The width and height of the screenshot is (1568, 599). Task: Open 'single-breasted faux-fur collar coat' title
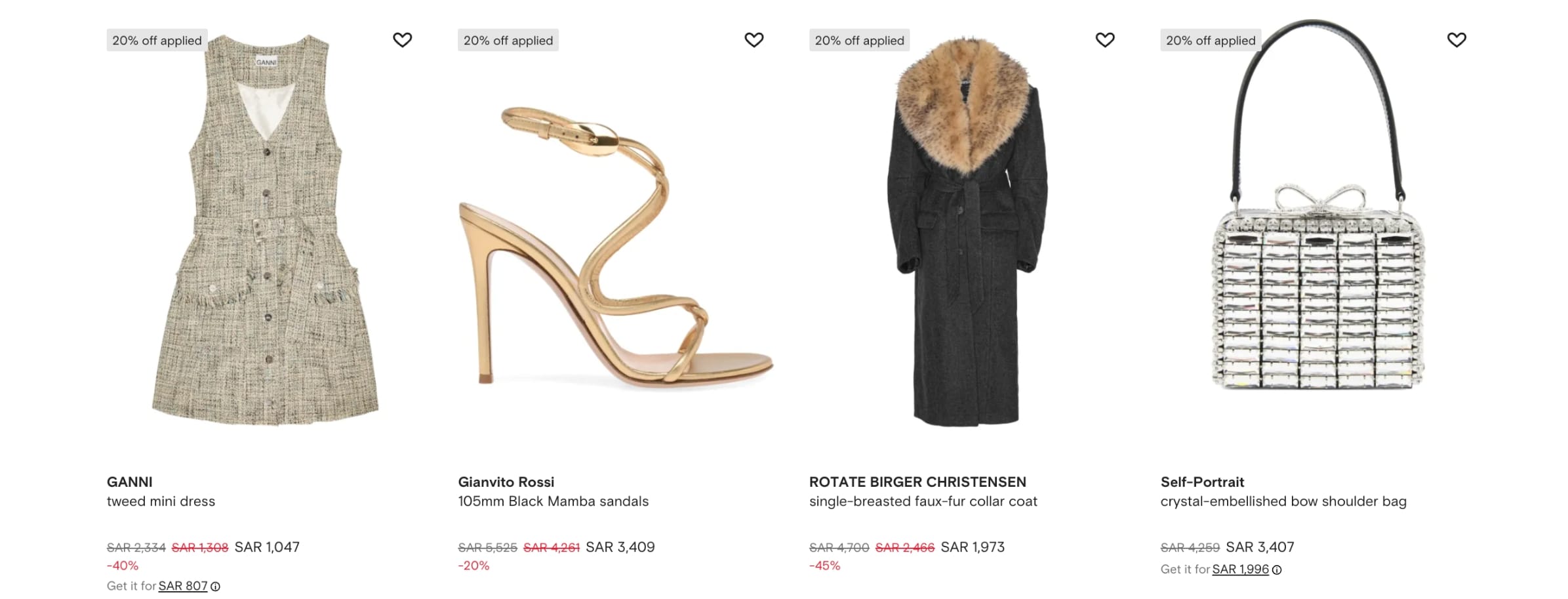(923, 501)
